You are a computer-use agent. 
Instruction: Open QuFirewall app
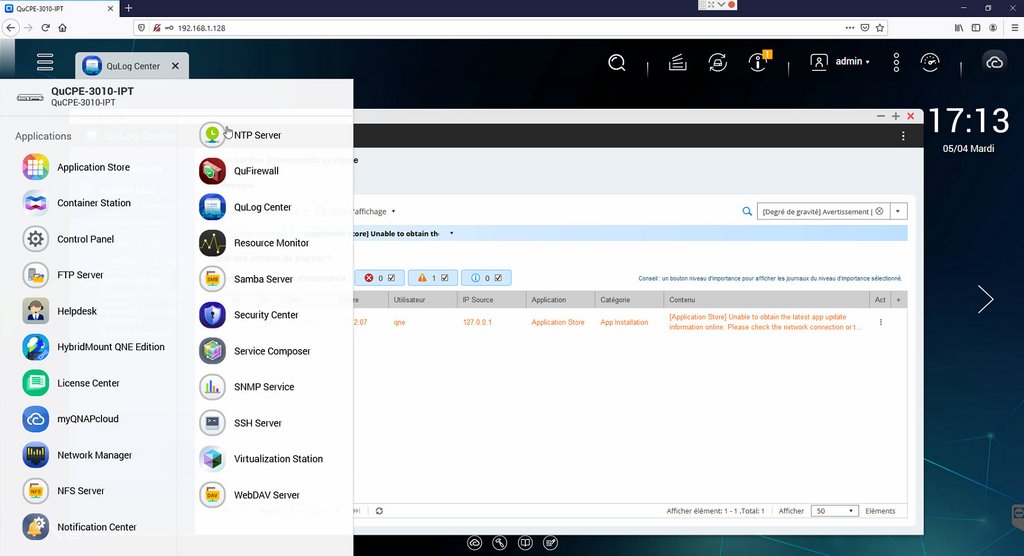(x=239, y=171)
